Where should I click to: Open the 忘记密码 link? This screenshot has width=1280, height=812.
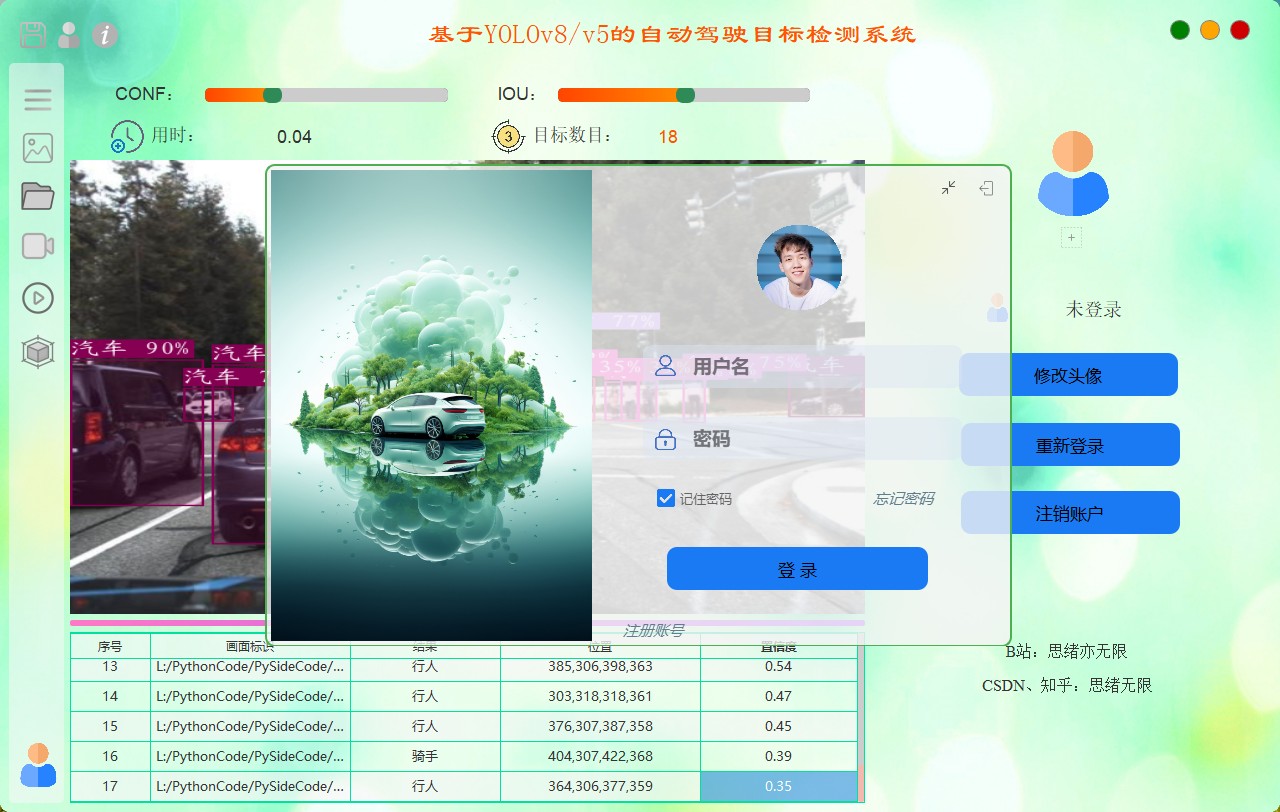tap(904, 498)
